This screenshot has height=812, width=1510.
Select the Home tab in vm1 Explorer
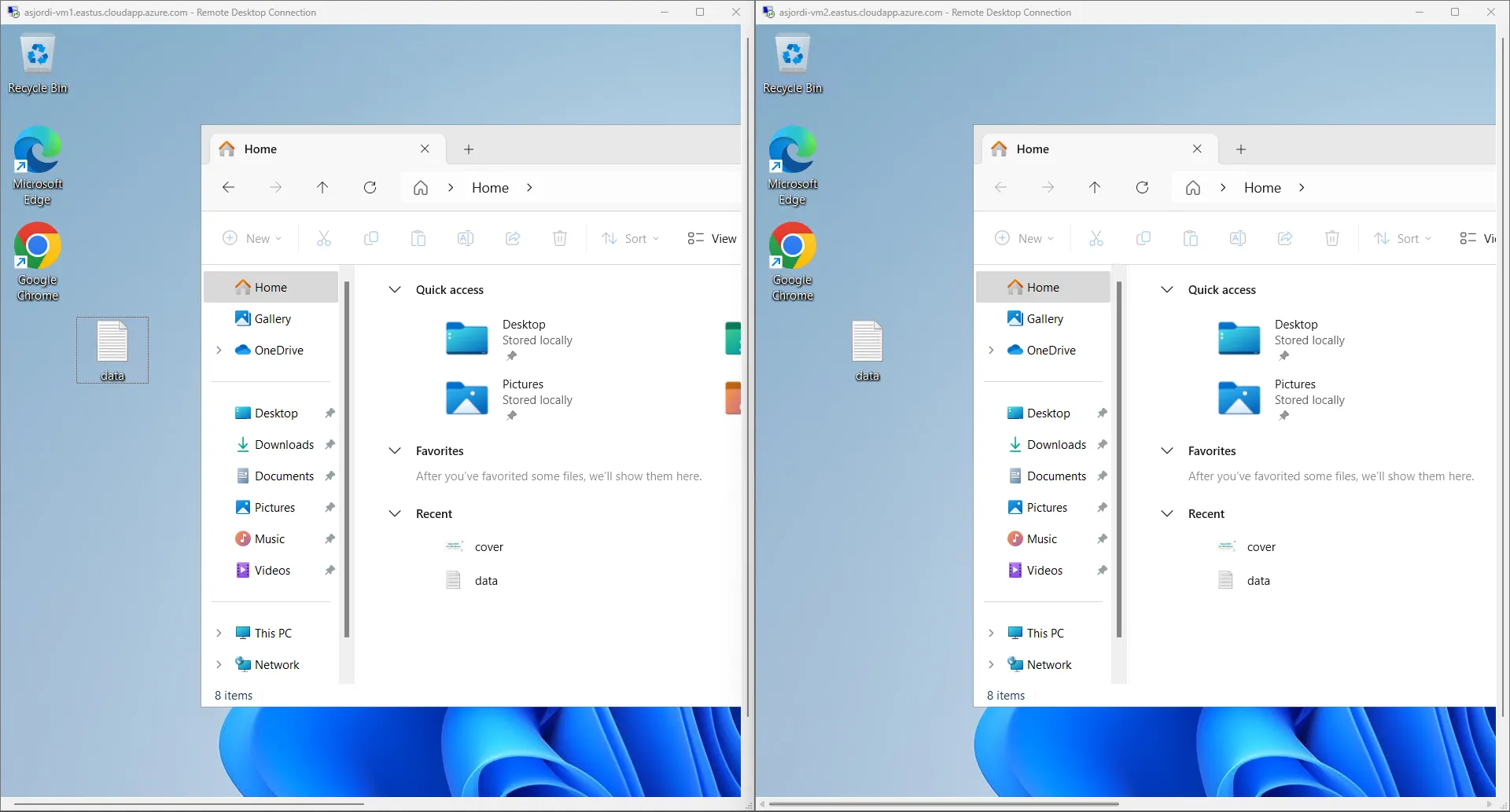[327, 149]
